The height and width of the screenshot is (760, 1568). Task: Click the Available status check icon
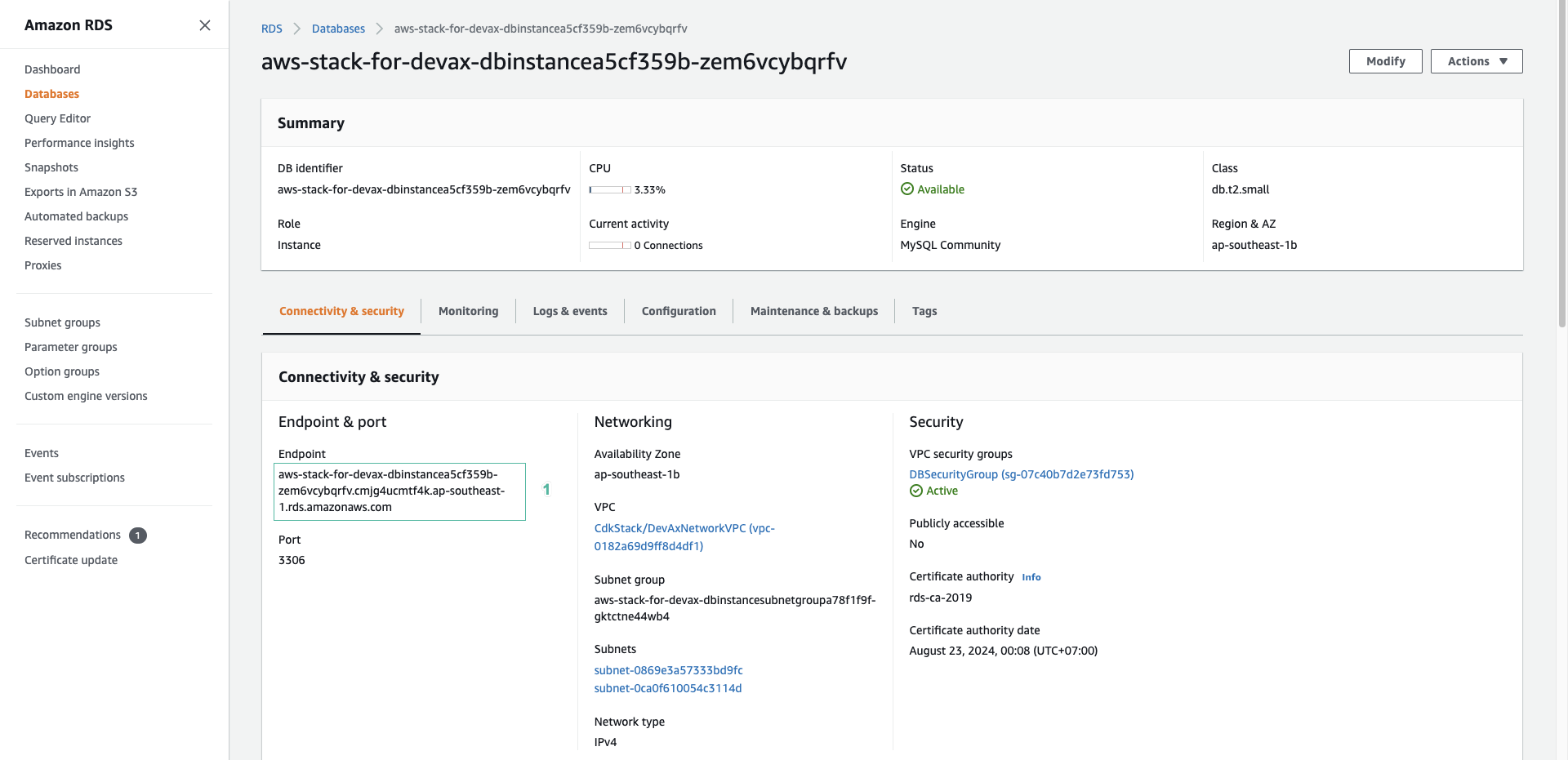pyautogui.click(x=907, y=189)
